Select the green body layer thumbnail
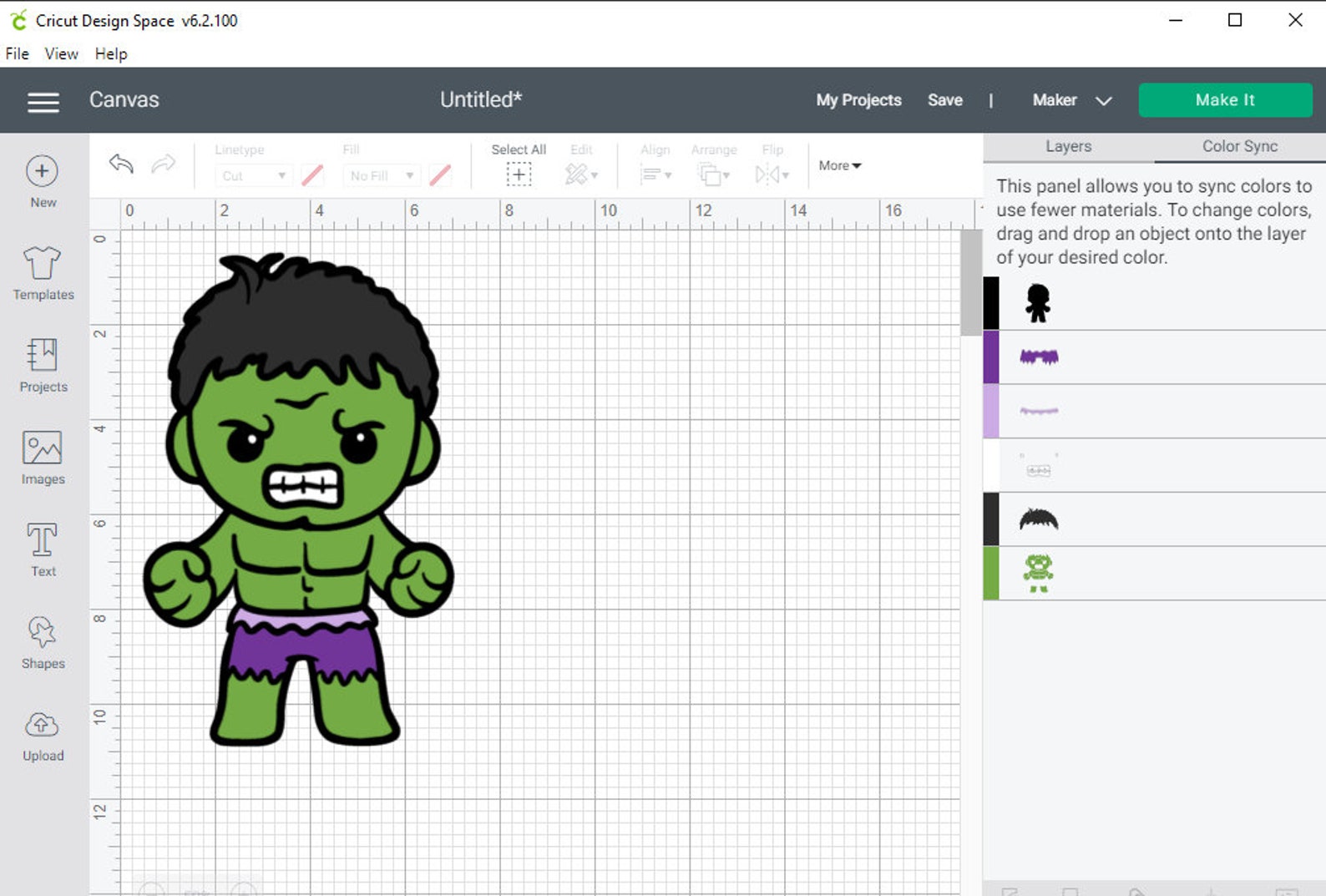Image resolution: width=1326 pixels, height=896 pixels. [x=1039, y=574]
